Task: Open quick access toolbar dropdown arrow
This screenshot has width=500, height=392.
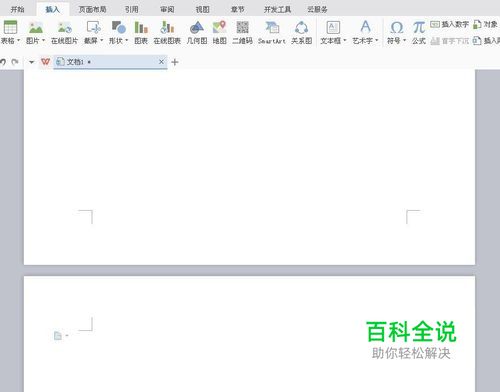Action: pyautogui.click(x=31, y=62)
